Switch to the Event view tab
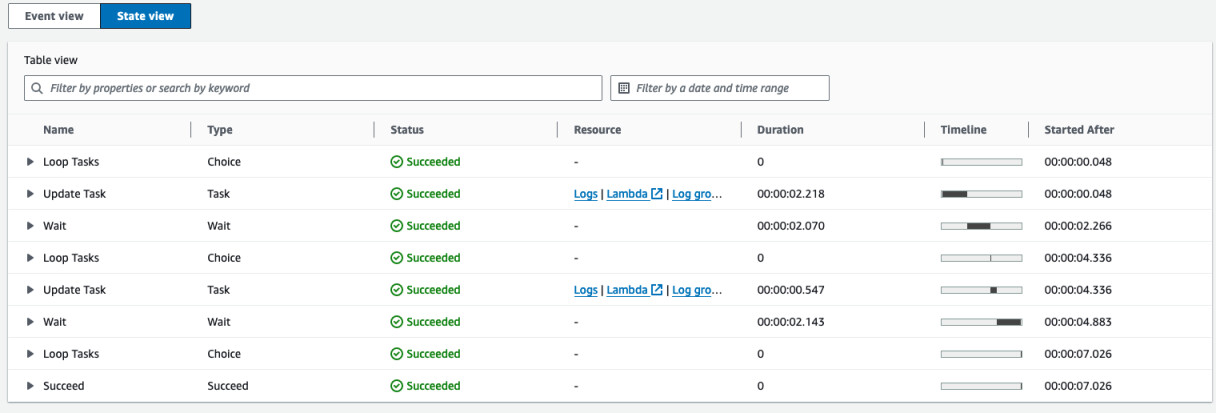This screenshot has height=413, width=1216. coord(54,16)
